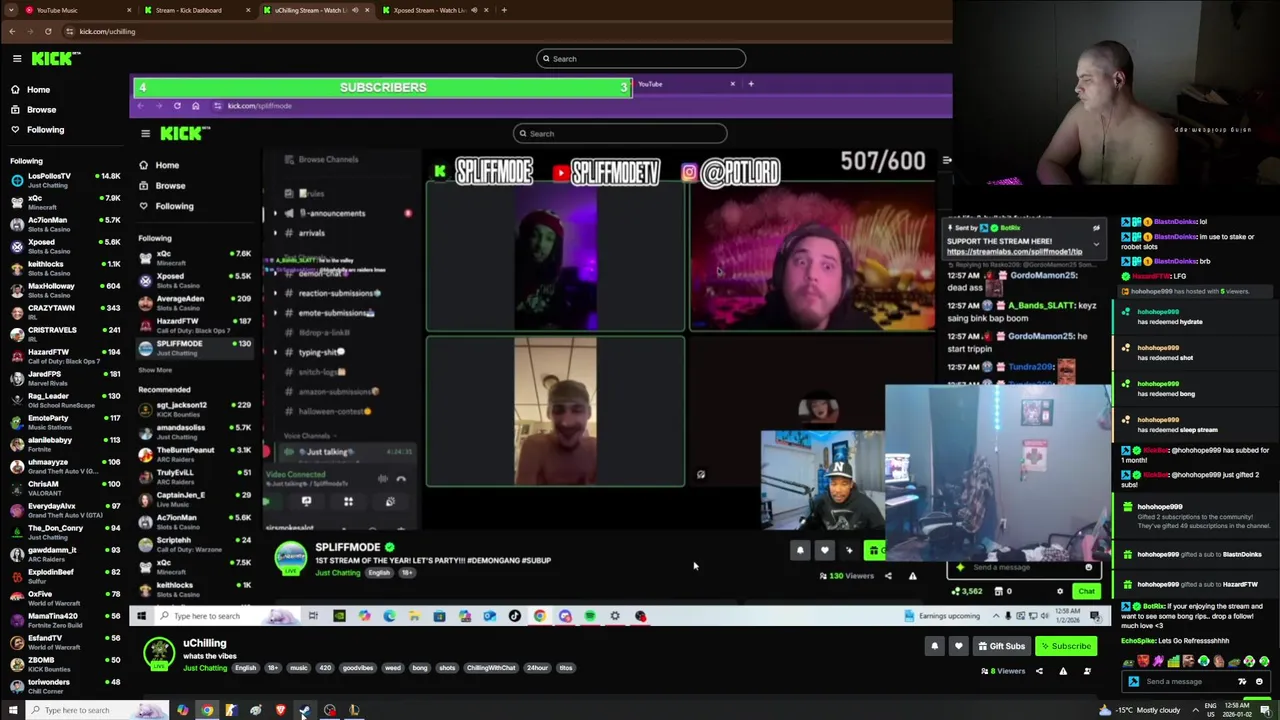
Task: Mute the Xposed Stream tab audio
Action: (474, 10)
